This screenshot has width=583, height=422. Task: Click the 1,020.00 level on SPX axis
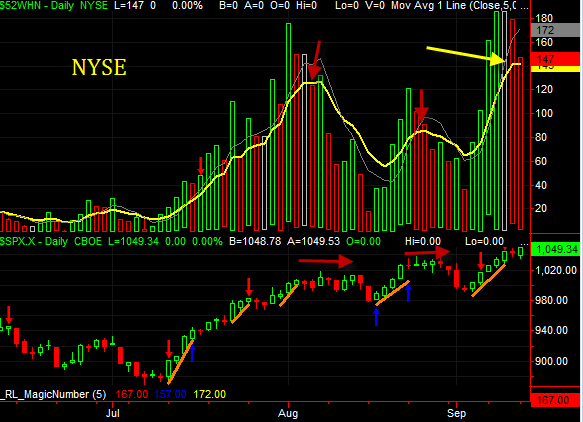[x=556, y=270]
